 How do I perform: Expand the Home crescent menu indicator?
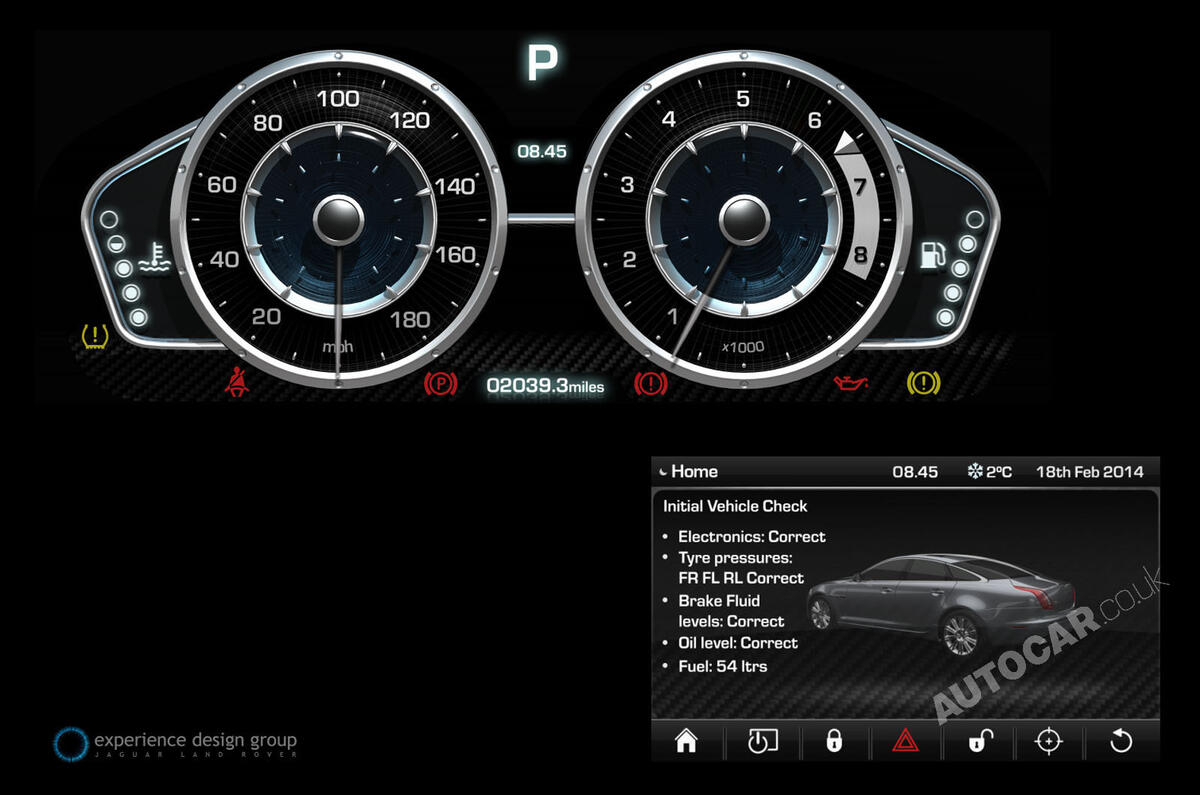(664, 470)
